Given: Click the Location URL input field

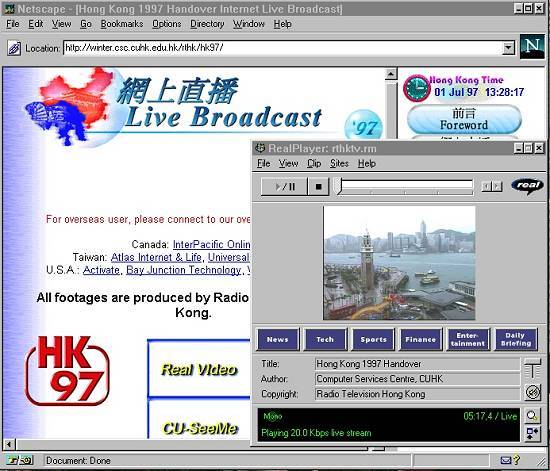Looking at the screenshot, I should 283,48.
